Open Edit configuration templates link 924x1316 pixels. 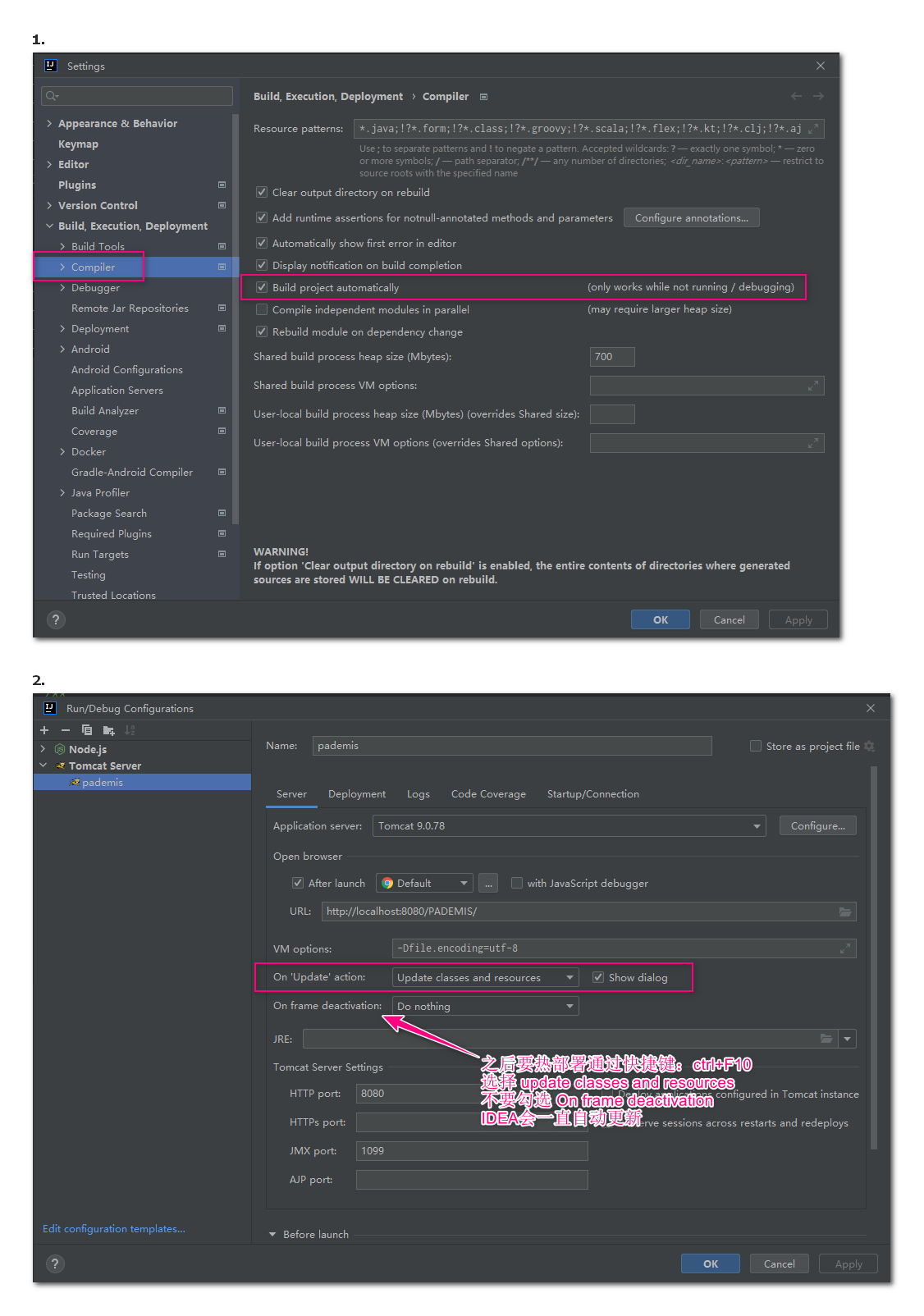pos(114,1228)
